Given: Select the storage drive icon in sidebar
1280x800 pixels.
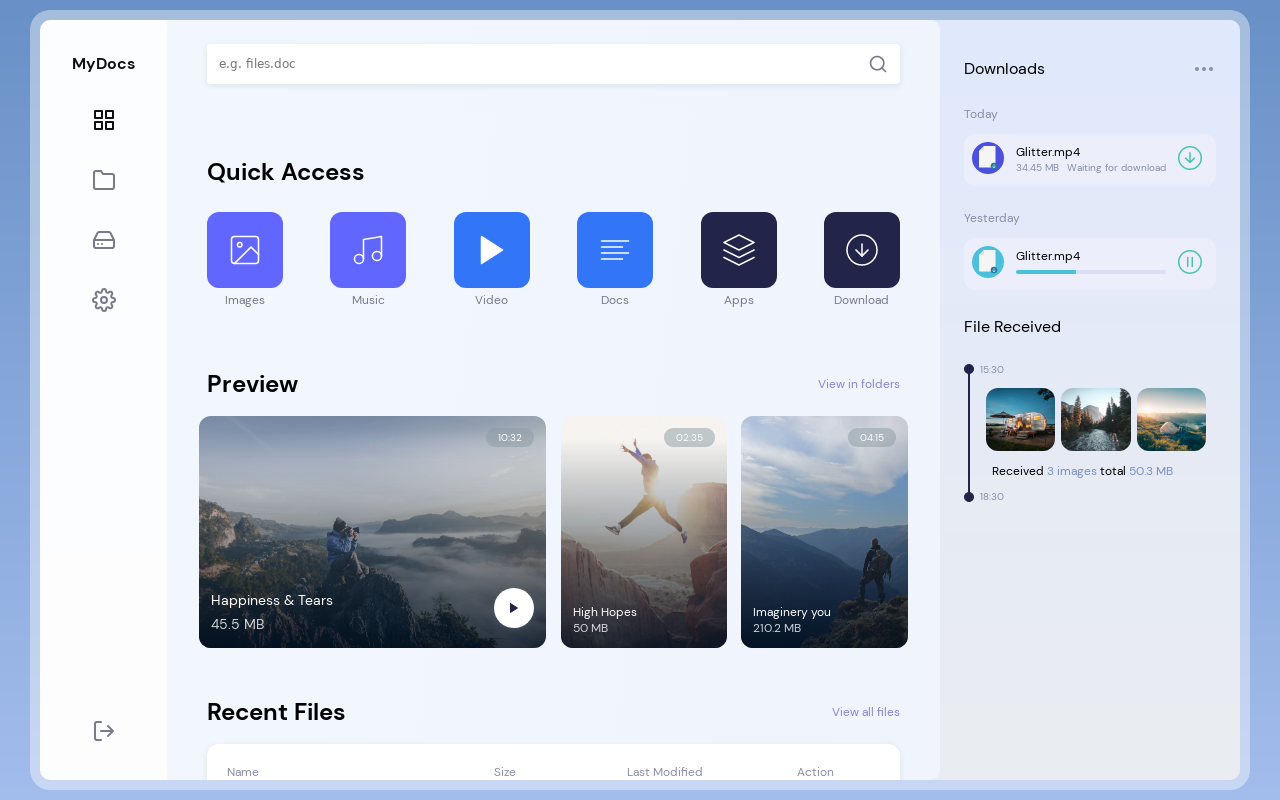Looking at the screenshot, I should (104, 240).
